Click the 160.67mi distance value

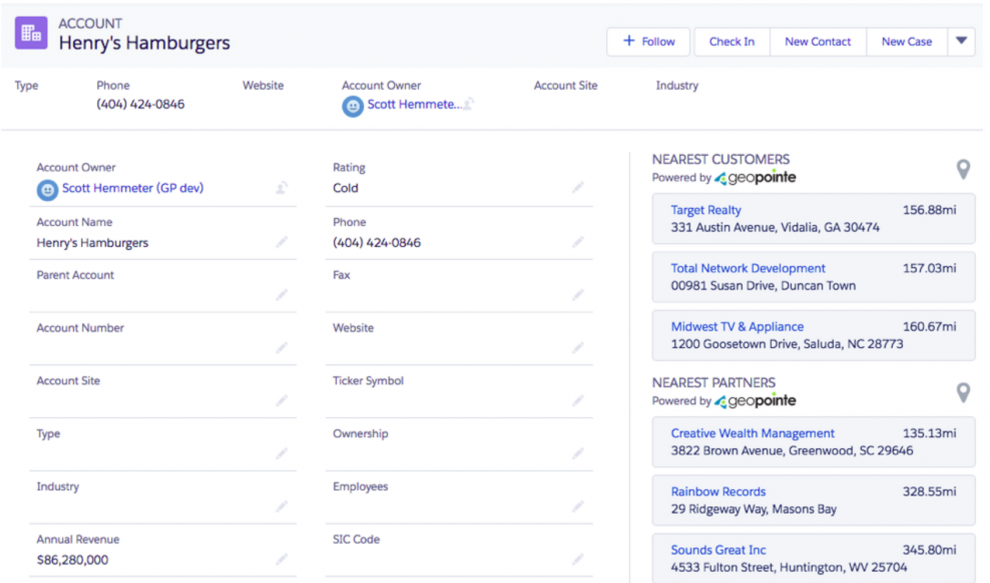929,327
